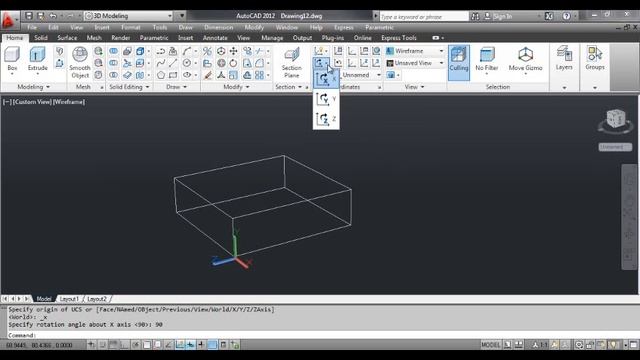Select the Polygon tool in Draw panel

tap(161, 75)
